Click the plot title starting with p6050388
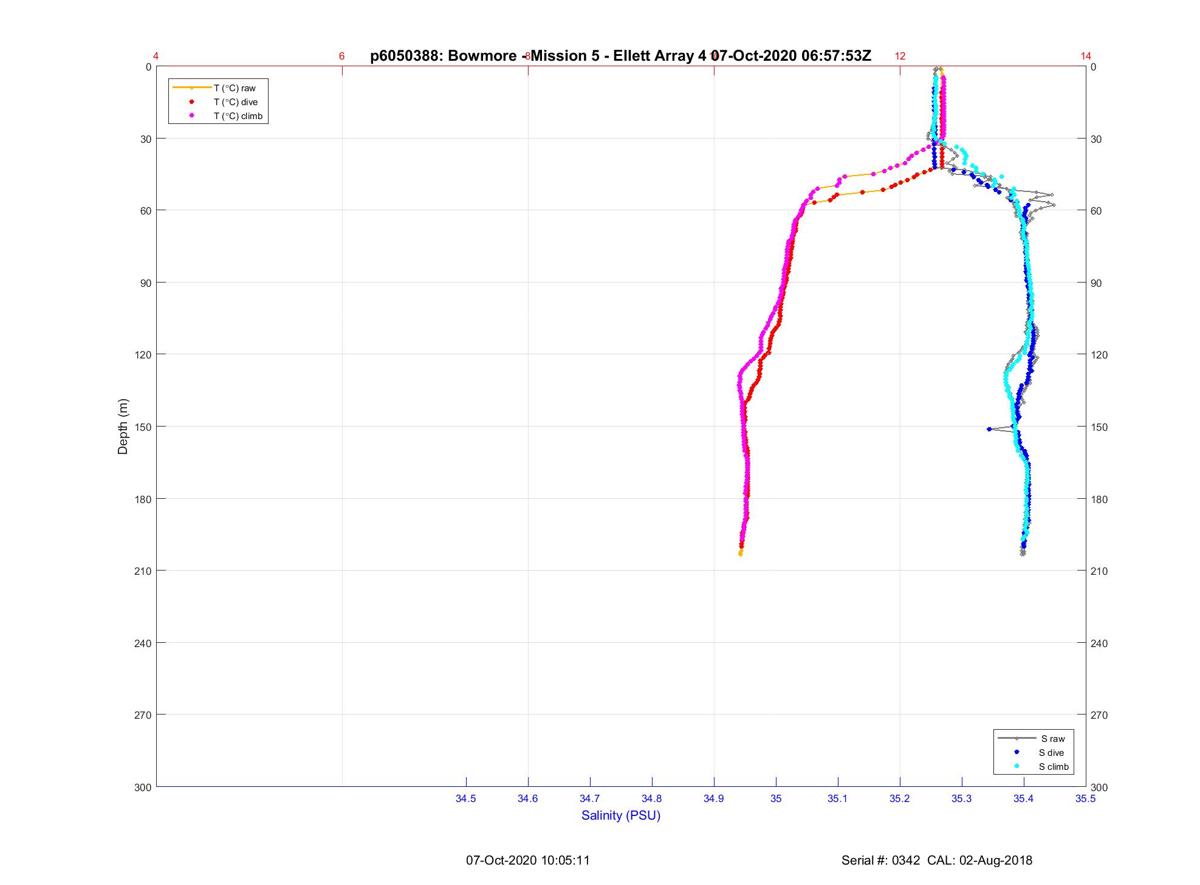This screenshot has width=1200, height=885. (x=620, y=56)
